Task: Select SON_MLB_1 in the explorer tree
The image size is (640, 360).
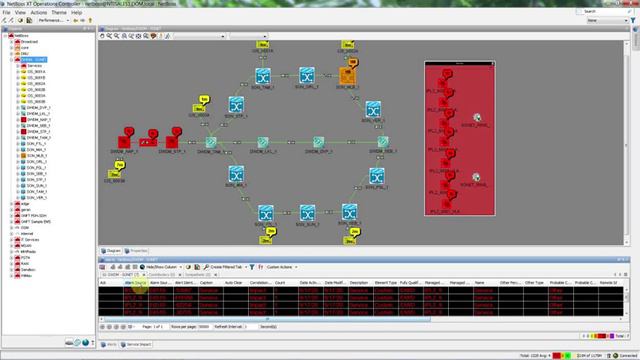Action: 37,156
